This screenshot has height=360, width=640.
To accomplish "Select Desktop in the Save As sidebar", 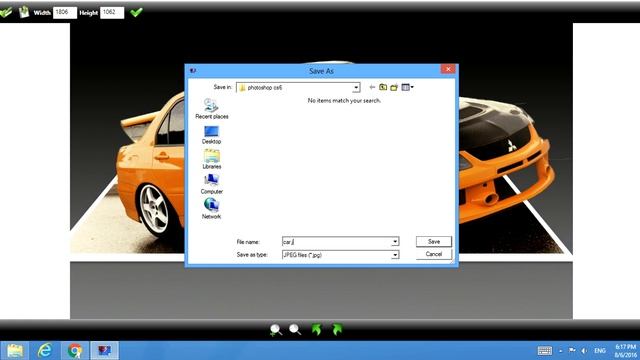I will click(211, 135).
